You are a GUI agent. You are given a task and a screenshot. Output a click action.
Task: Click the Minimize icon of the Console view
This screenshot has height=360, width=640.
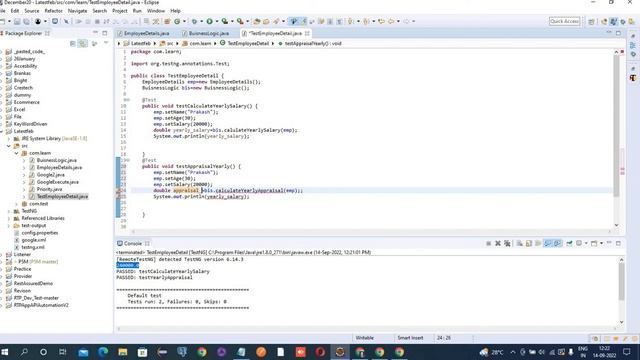(x=609, y=243)
